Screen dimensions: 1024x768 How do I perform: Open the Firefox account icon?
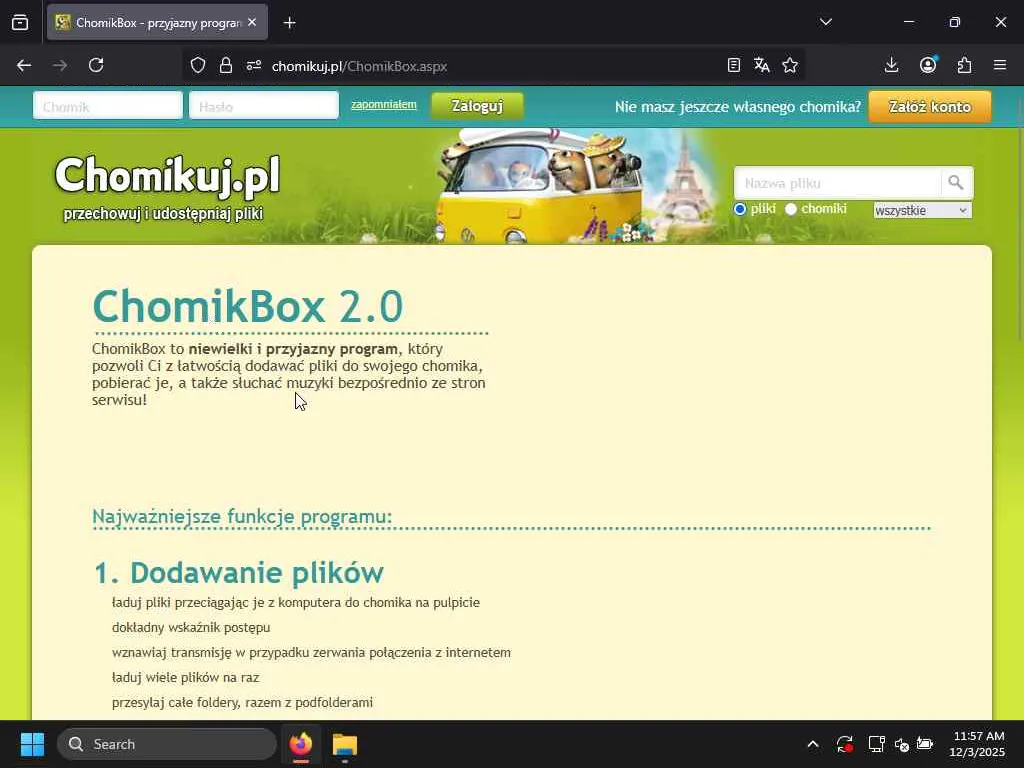tap(928, 65)
